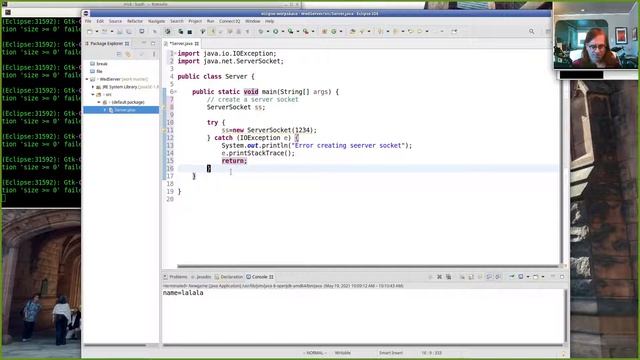The height and width of the screenshot is (360, 640).
Task: Click the 'name=lalala' console output
Action: click(x=183, y=293)
